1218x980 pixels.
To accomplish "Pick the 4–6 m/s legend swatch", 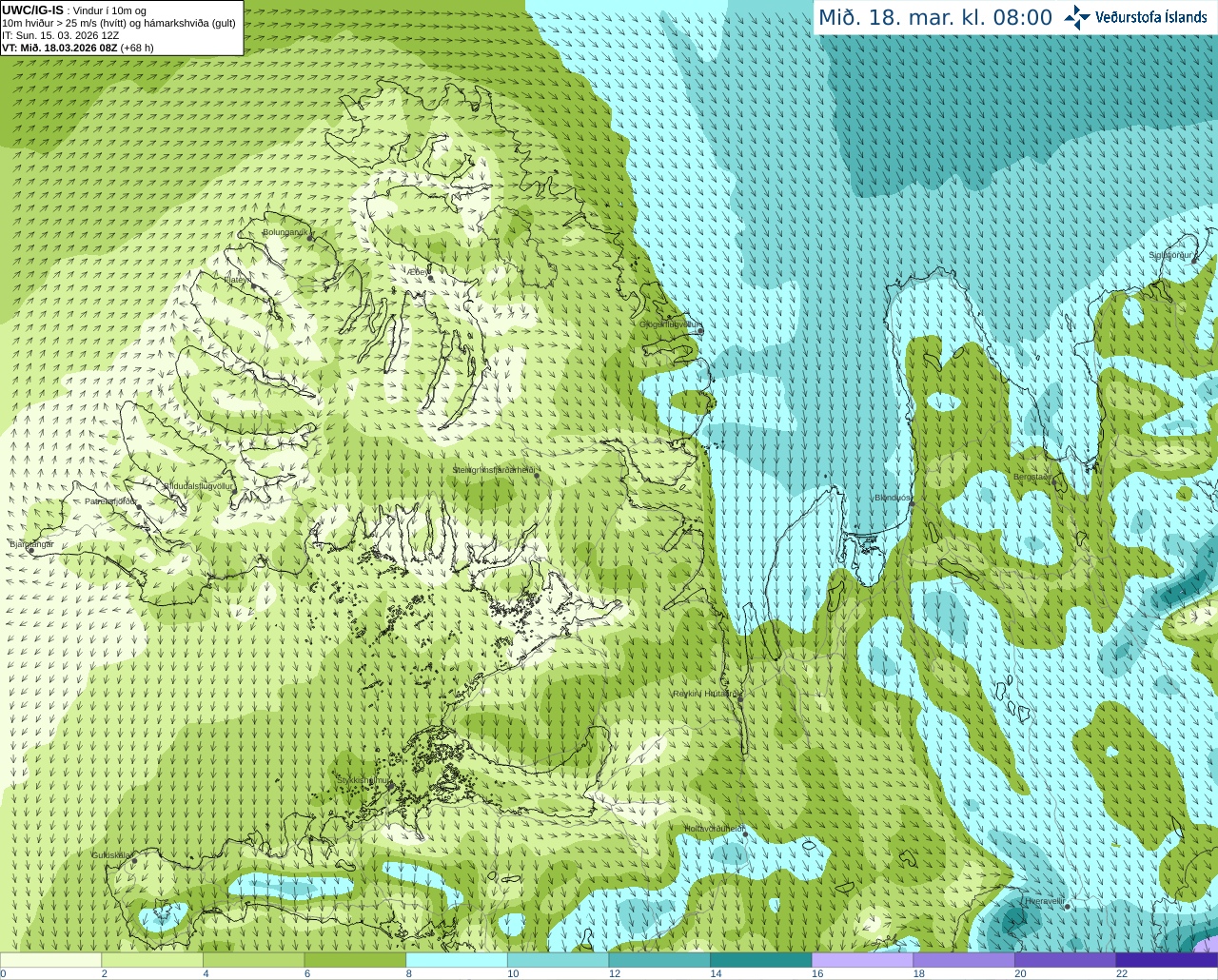I will point(254,960).
